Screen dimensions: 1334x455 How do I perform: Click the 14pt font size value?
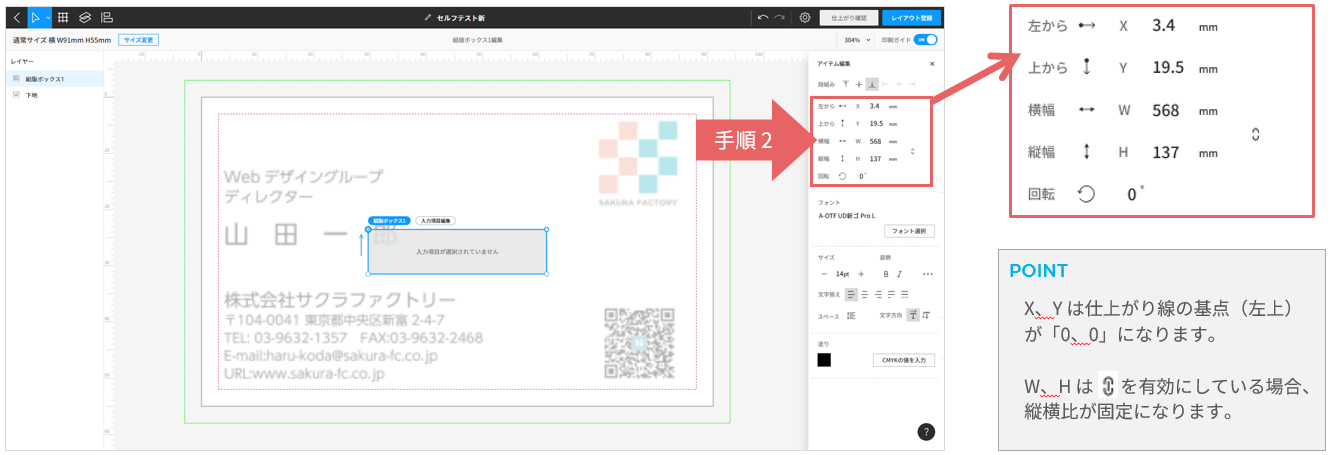point(843,274)
